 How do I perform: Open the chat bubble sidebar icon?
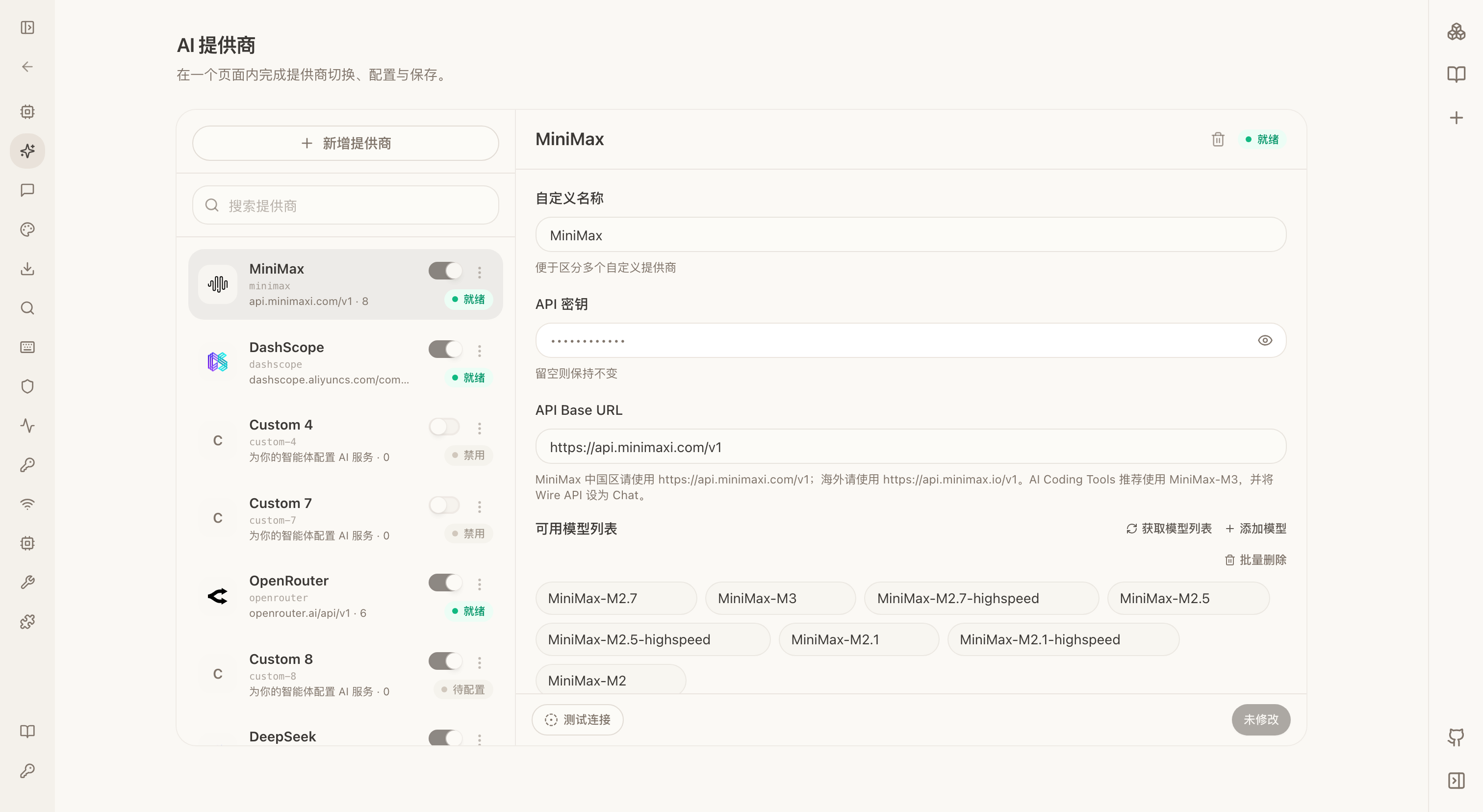pos(27,190)
